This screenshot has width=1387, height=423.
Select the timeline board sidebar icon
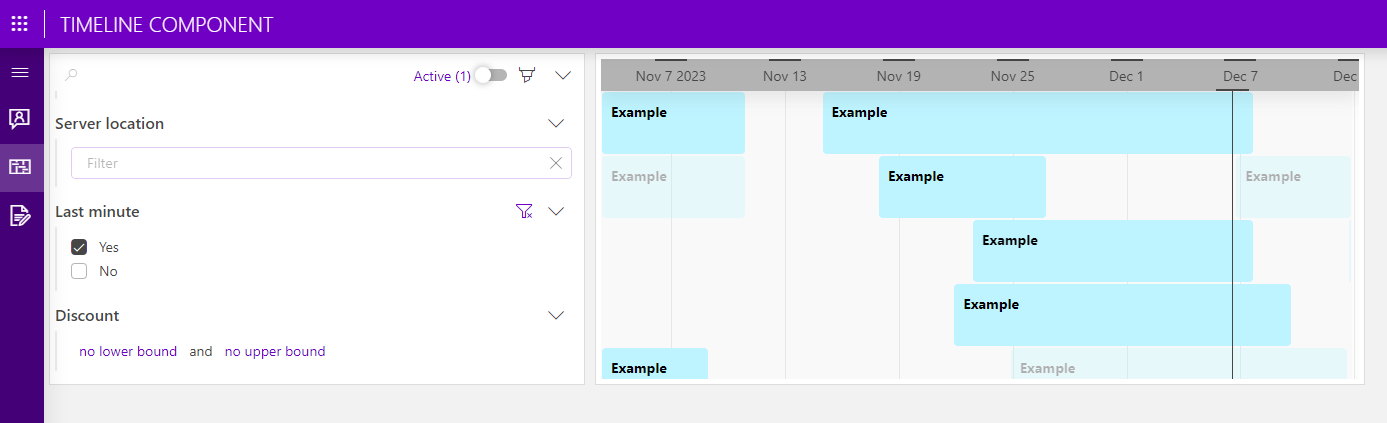(x=19, y=167)
